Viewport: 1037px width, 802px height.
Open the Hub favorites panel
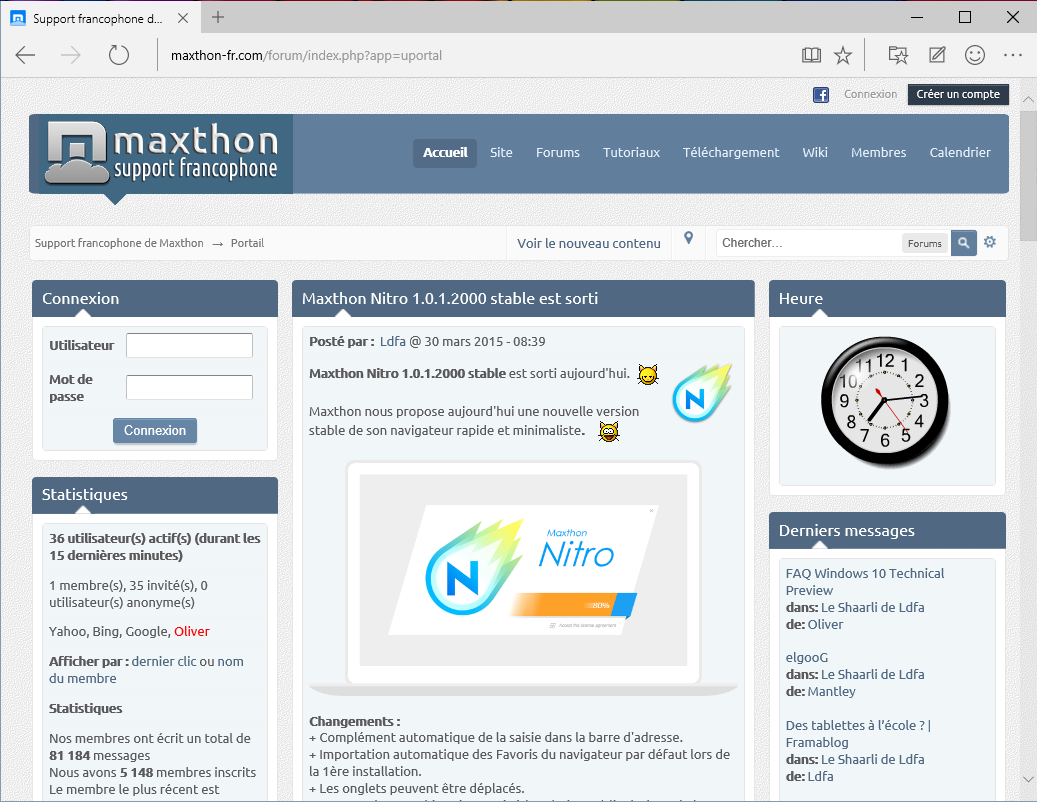(897, 56)
